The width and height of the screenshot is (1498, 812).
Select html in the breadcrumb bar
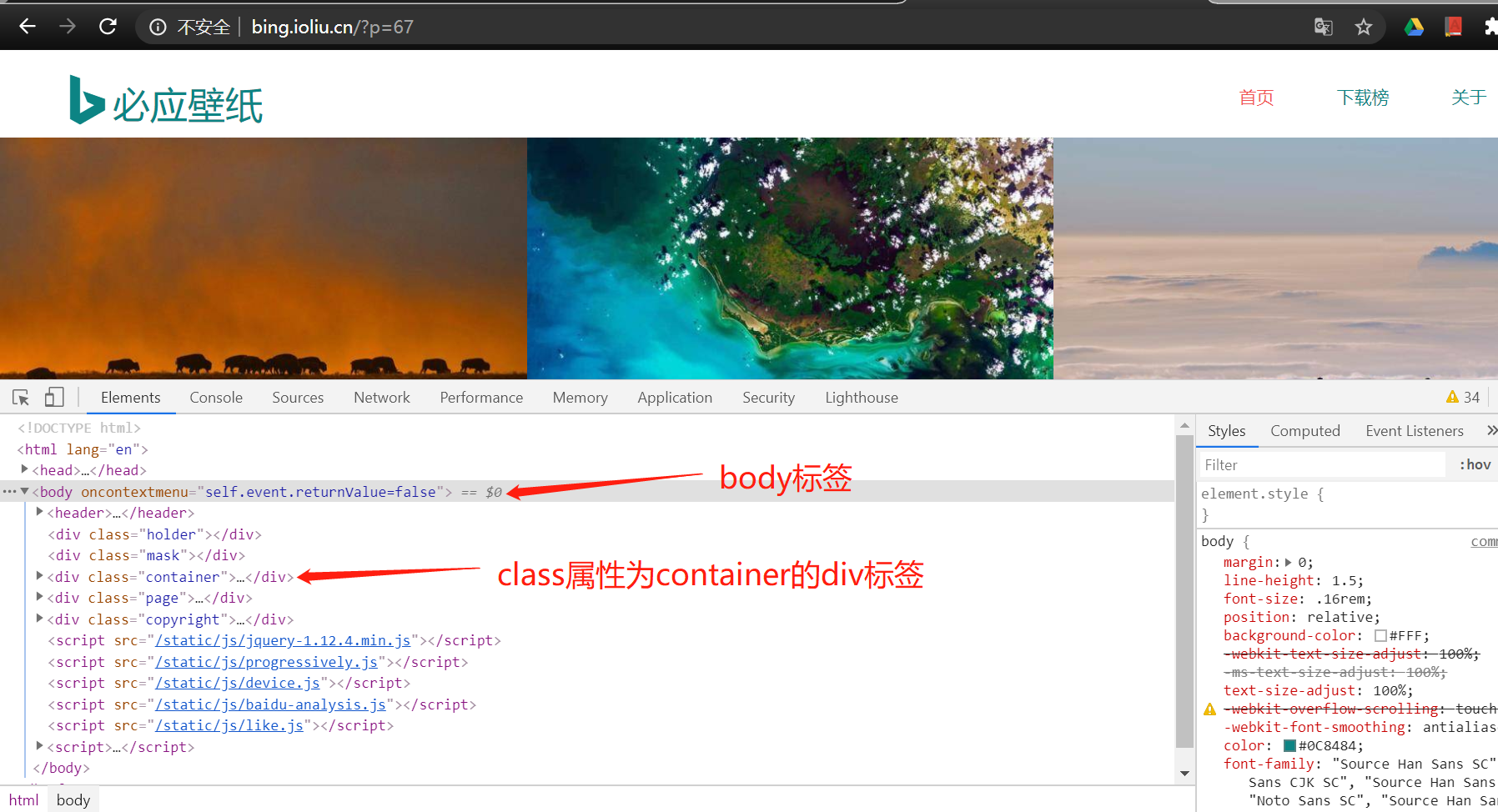(23, 800)
